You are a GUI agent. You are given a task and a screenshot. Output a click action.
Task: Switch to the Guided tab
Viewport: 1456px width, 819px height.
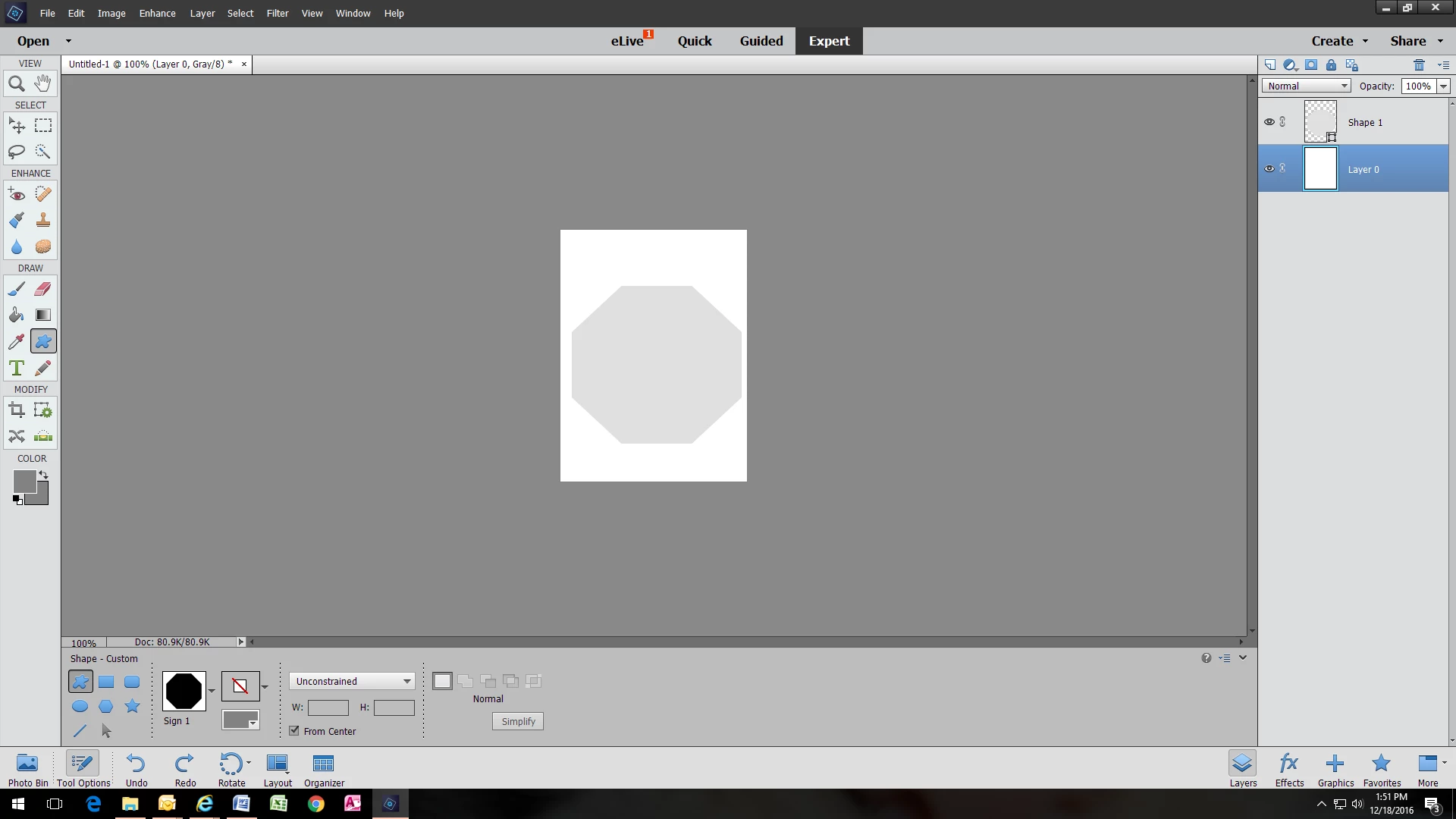pos(761,41)
